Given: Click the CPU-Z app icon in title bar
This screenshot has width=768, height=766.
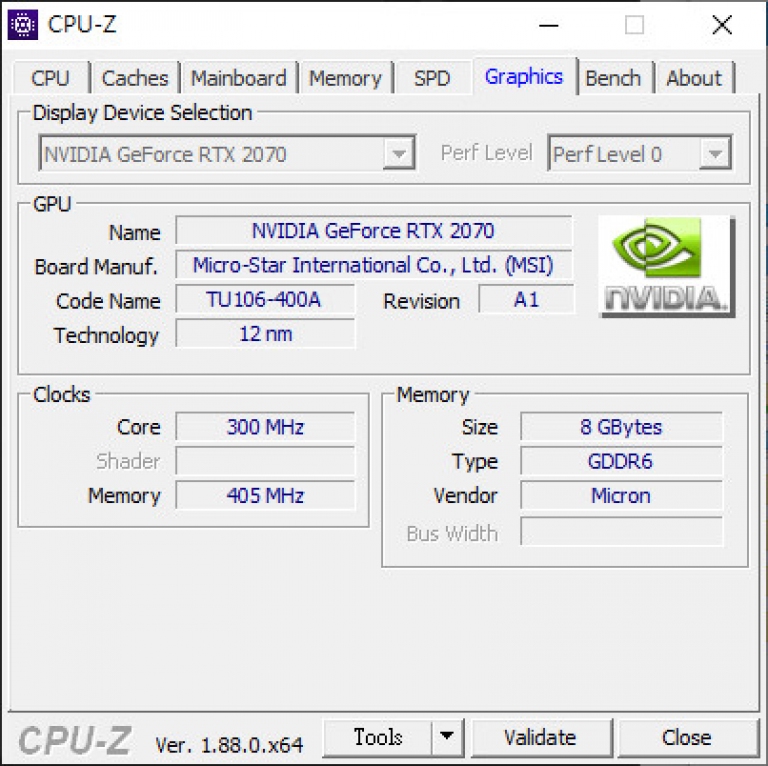Looking at the screenshot, I should tap(23, 24).
